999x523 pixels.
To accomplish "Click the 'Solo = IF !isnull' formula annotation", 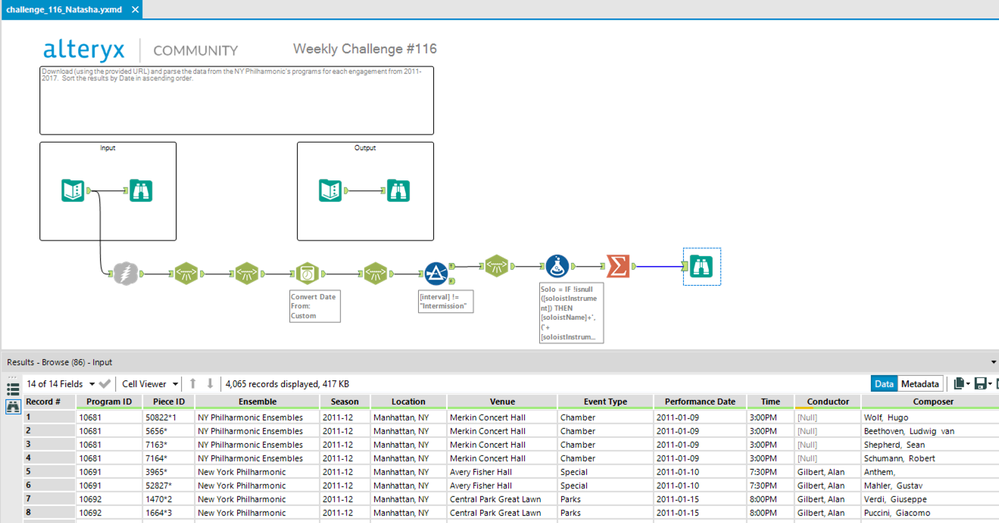I will [571, 313].
